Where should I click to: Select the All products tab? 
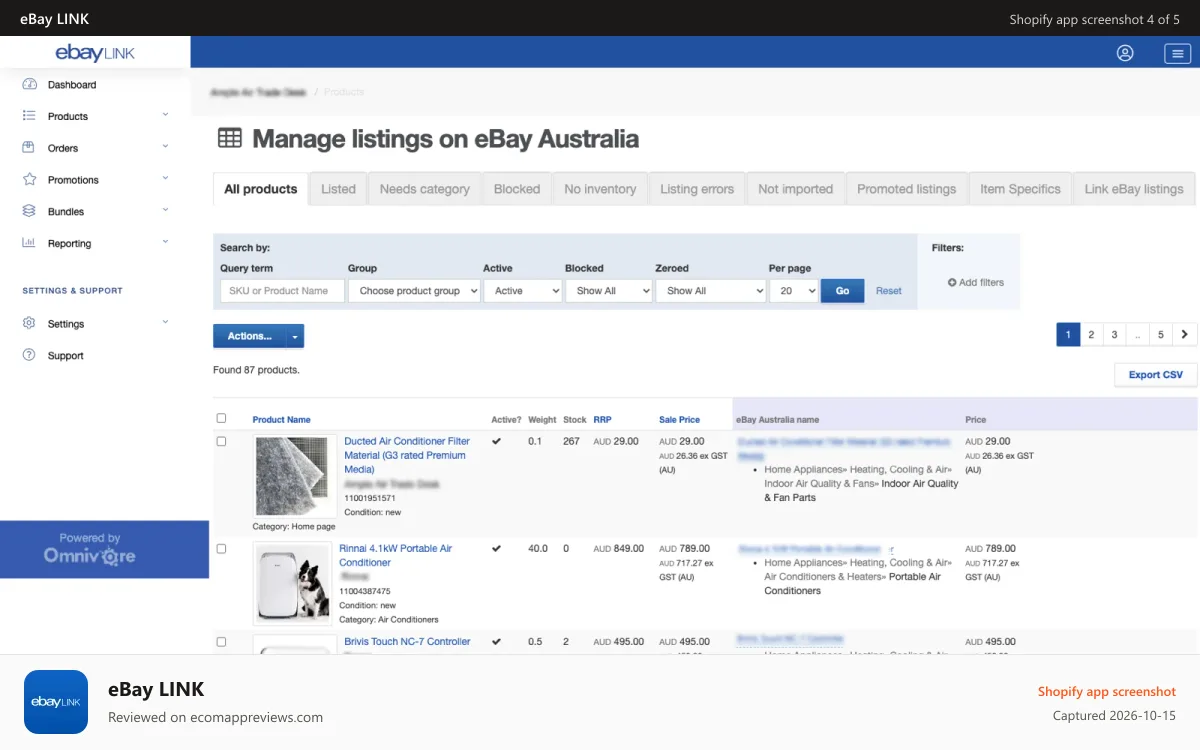pyautogui.click(x=261, y=189)
